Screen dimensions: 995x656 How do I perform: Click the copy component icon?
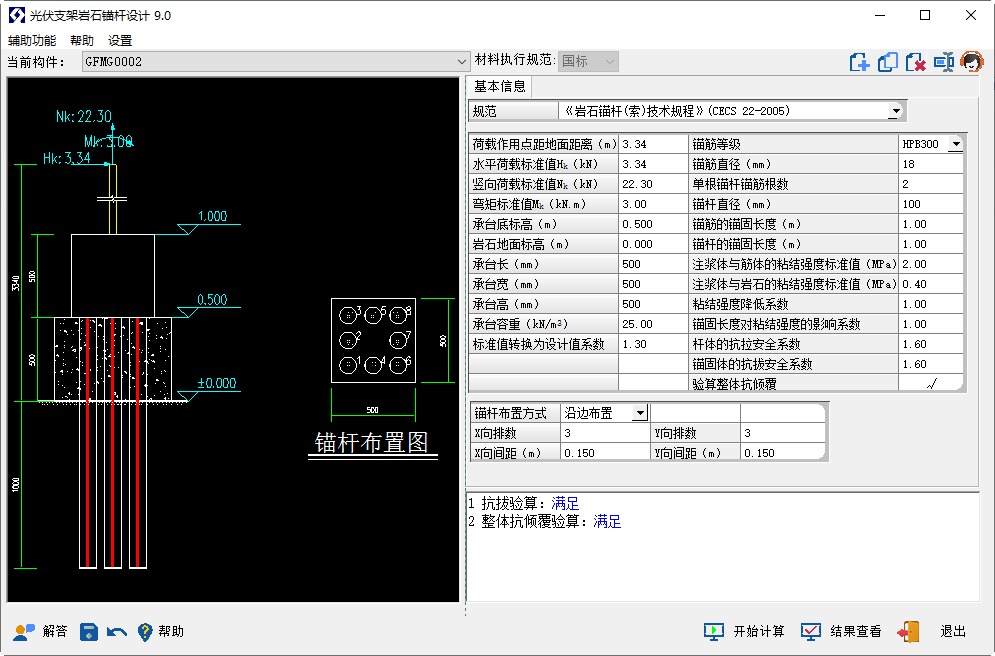(x=887, y=62)
